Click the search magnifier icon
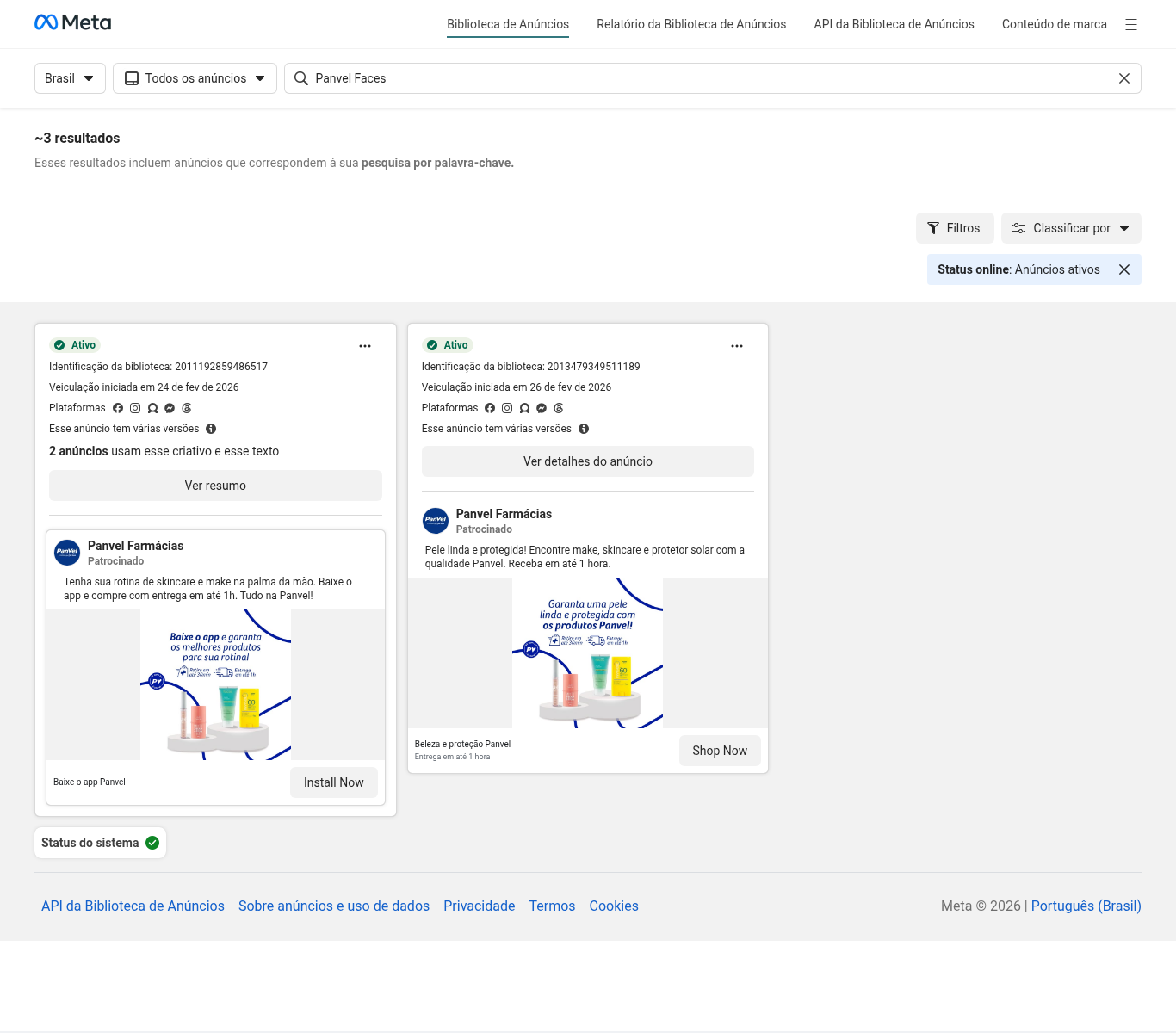The image size is (1176, 1033). (x=301, y=78)
